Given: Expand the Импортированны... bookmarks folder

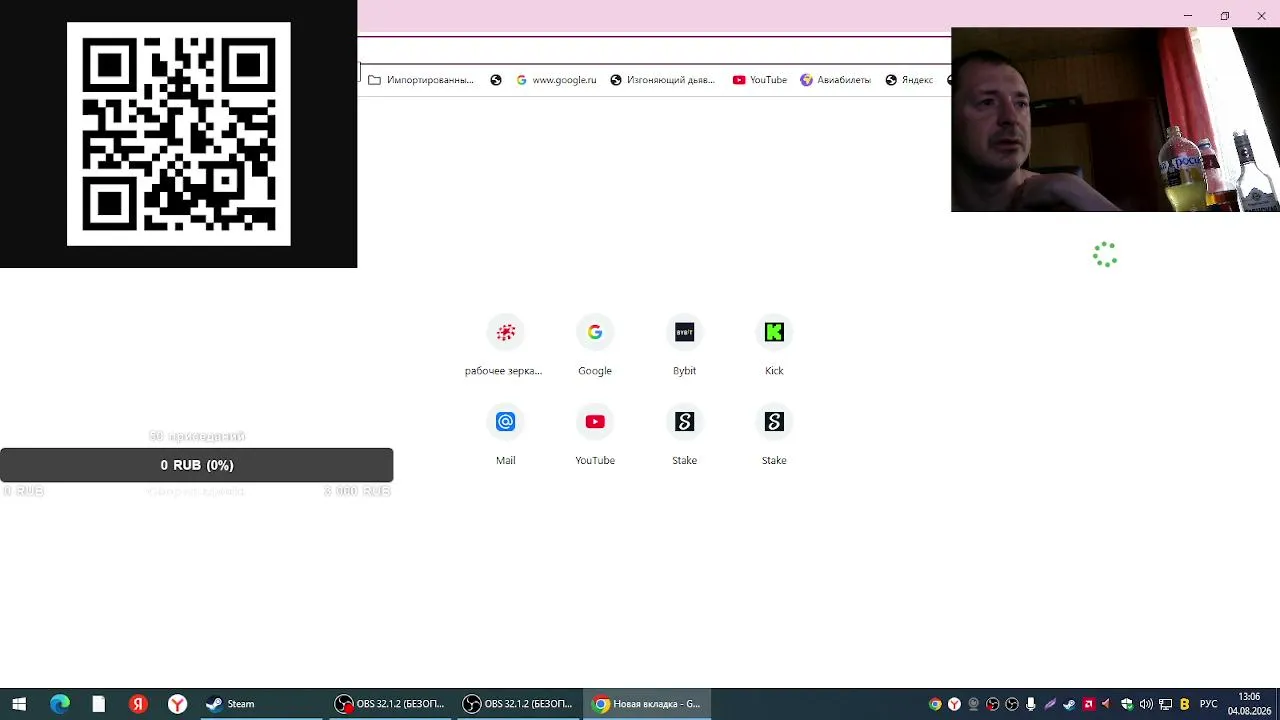Looking at the screenshot, I should (x=421, y=80).
